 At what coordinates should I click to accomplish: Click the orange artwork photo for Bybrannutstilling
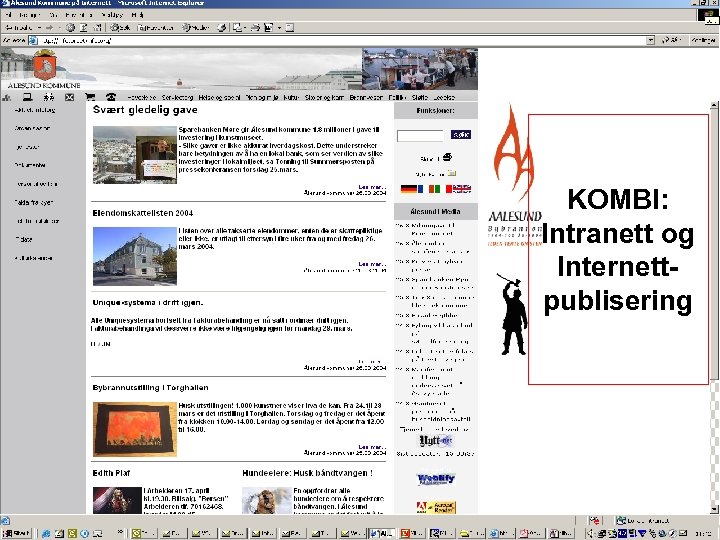coord(135,429)
